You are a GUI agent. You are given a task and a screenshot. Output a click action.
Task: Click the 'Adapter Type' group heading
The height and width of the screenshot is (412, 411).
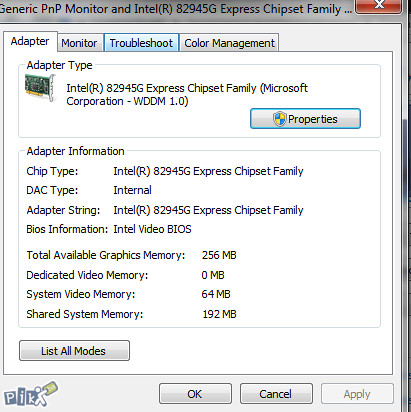pos(59,65)
